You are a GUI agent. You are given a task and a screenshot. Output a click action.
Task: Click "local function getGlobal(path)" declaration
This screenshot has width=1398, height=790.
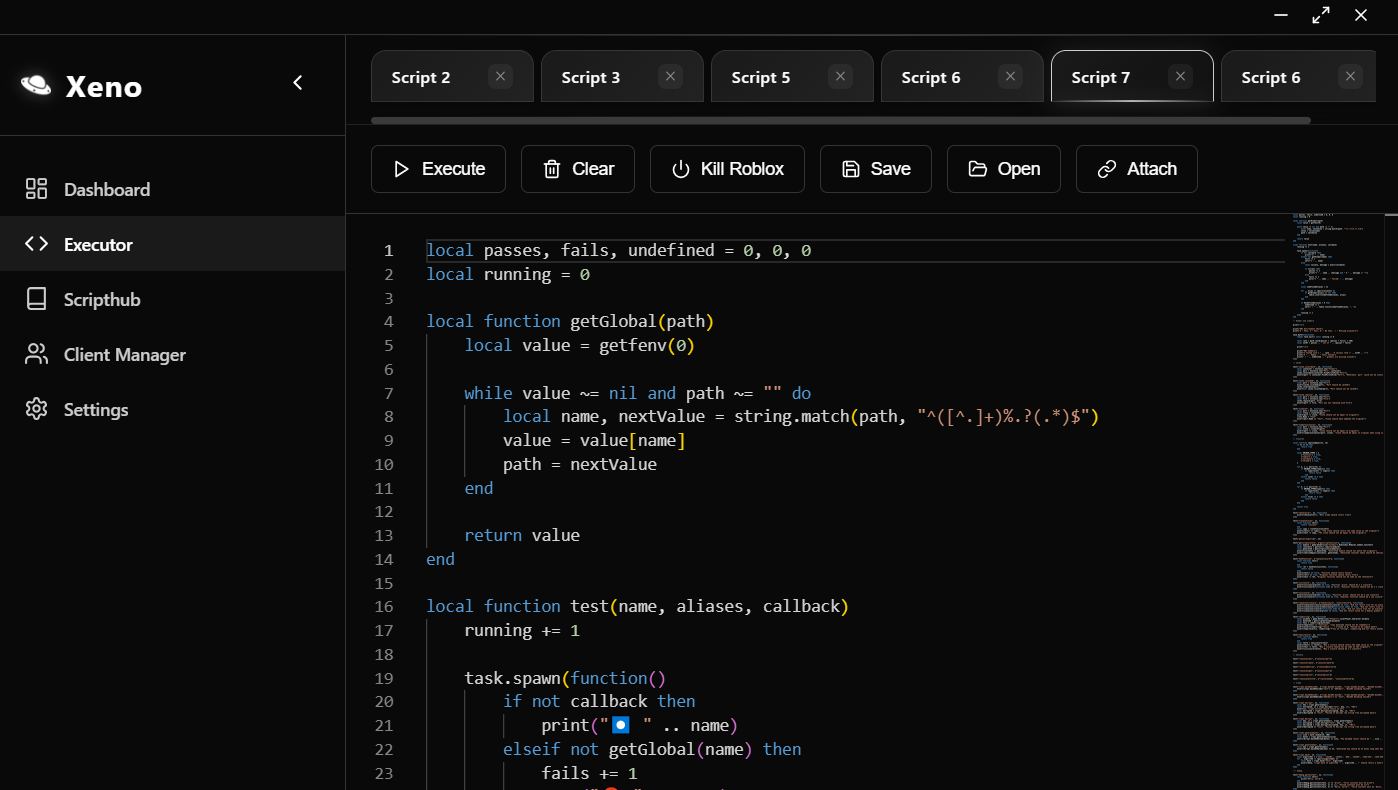pyautogui.click(x=570, y=321)
